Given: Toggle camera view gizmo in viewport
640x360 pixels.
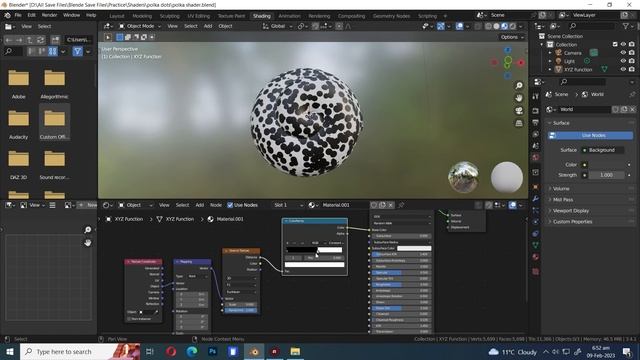Looking at the screenshot, I should tap(519, 111).
